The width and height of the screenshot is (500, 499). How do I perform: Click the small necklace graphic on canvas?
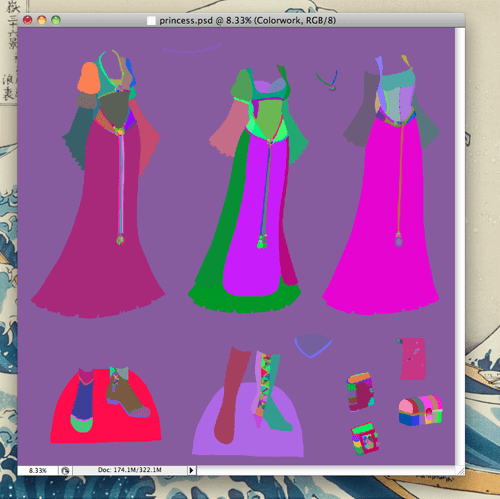pyautogui.click(x=327, y=81)
